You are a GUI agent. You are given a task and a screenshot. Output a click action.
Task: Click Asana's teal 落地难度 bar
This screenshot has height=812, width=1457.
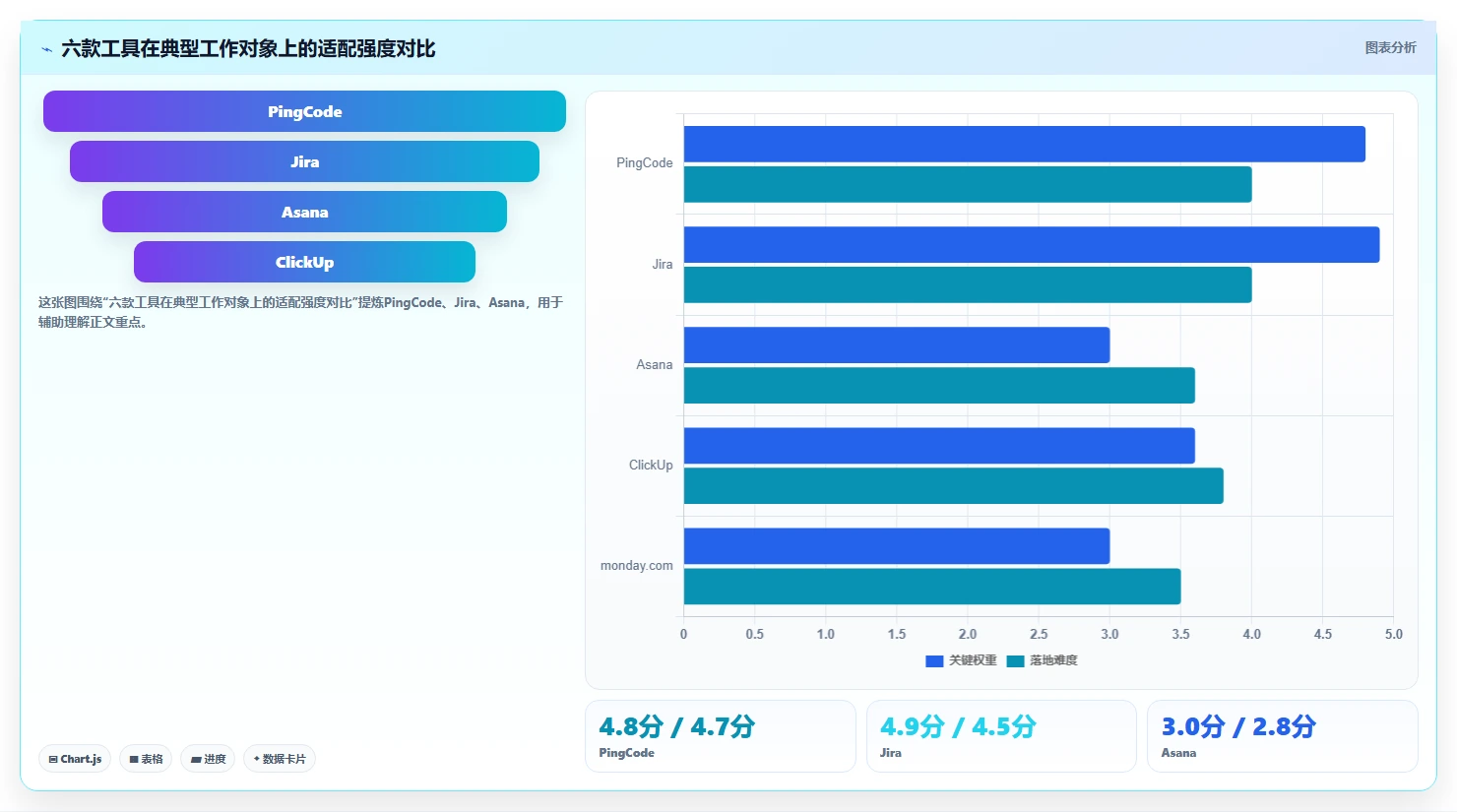(939, 386)
